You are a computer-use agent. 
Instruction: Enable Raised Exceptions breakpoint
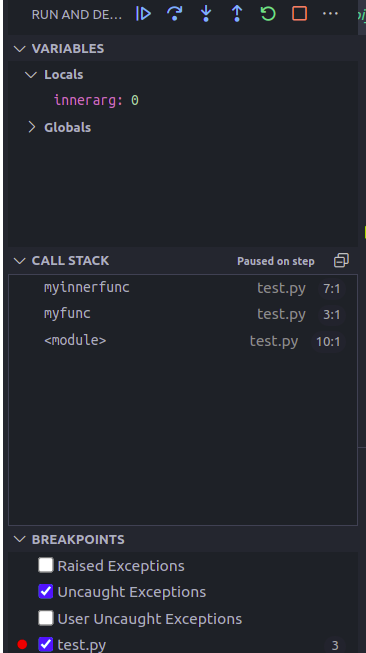(46, 566)
